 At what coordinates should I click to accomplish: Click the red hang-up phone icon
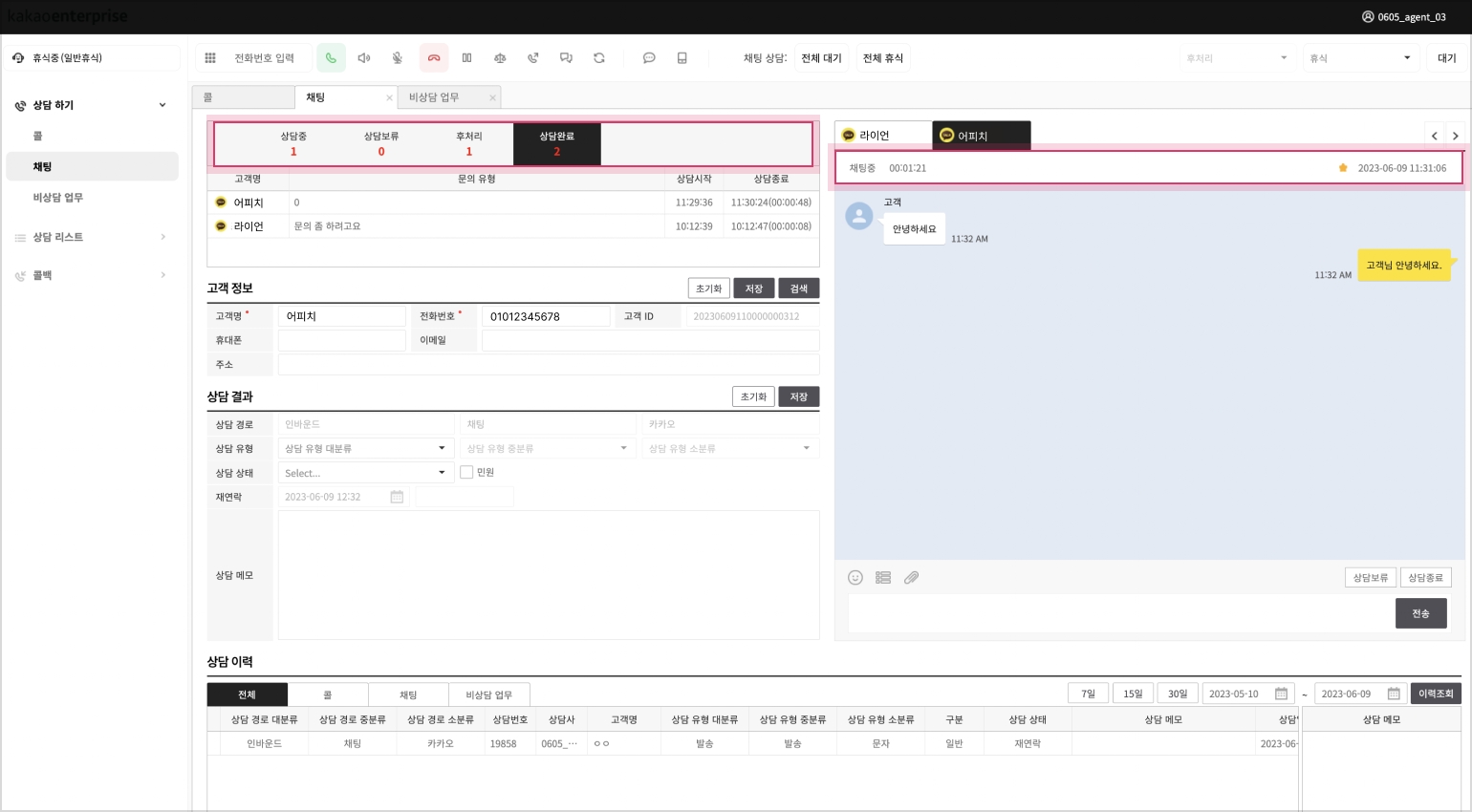433,58
